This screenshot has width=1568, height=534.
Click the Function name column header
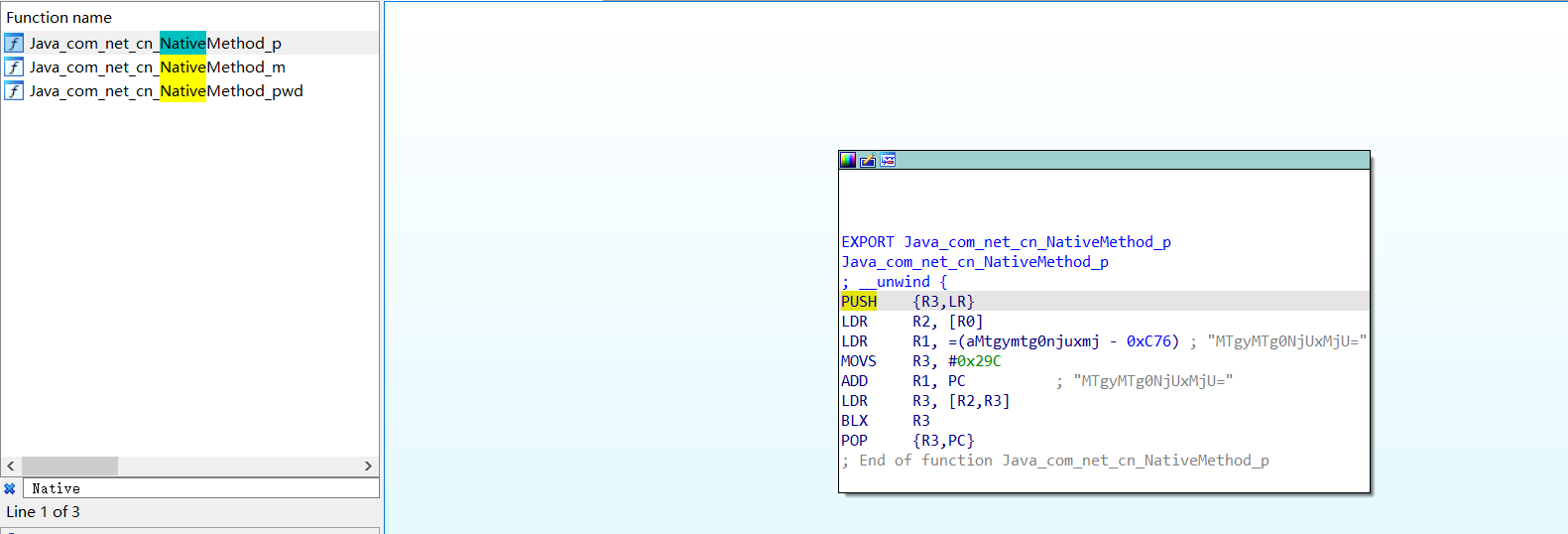[60, 18]
